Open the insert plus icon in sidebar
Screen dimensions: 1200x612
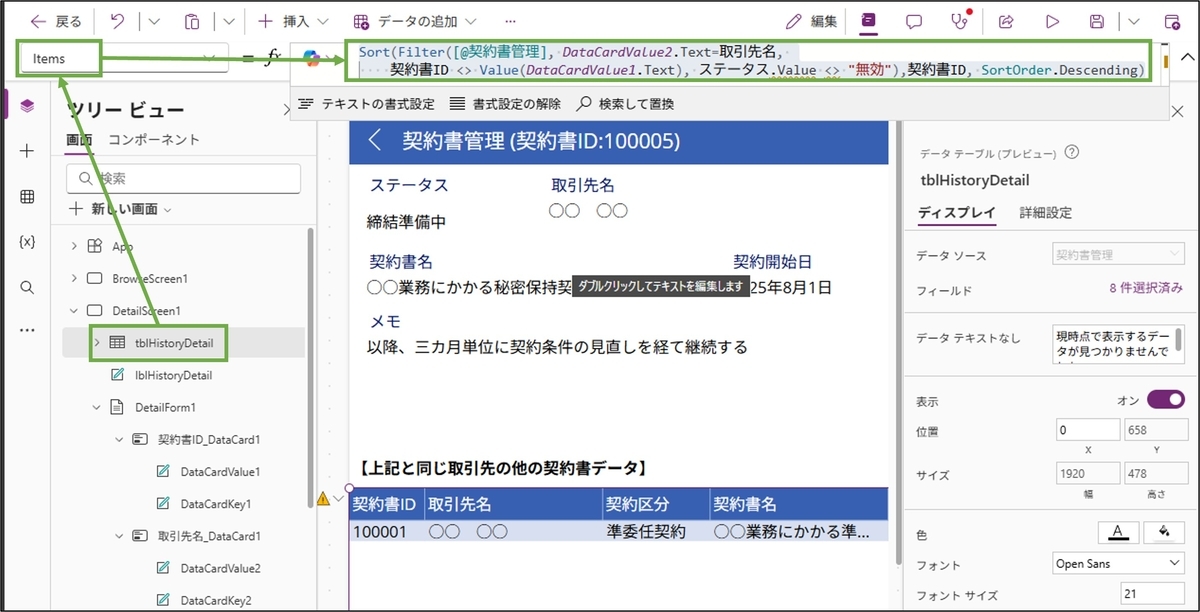point(27,151)
